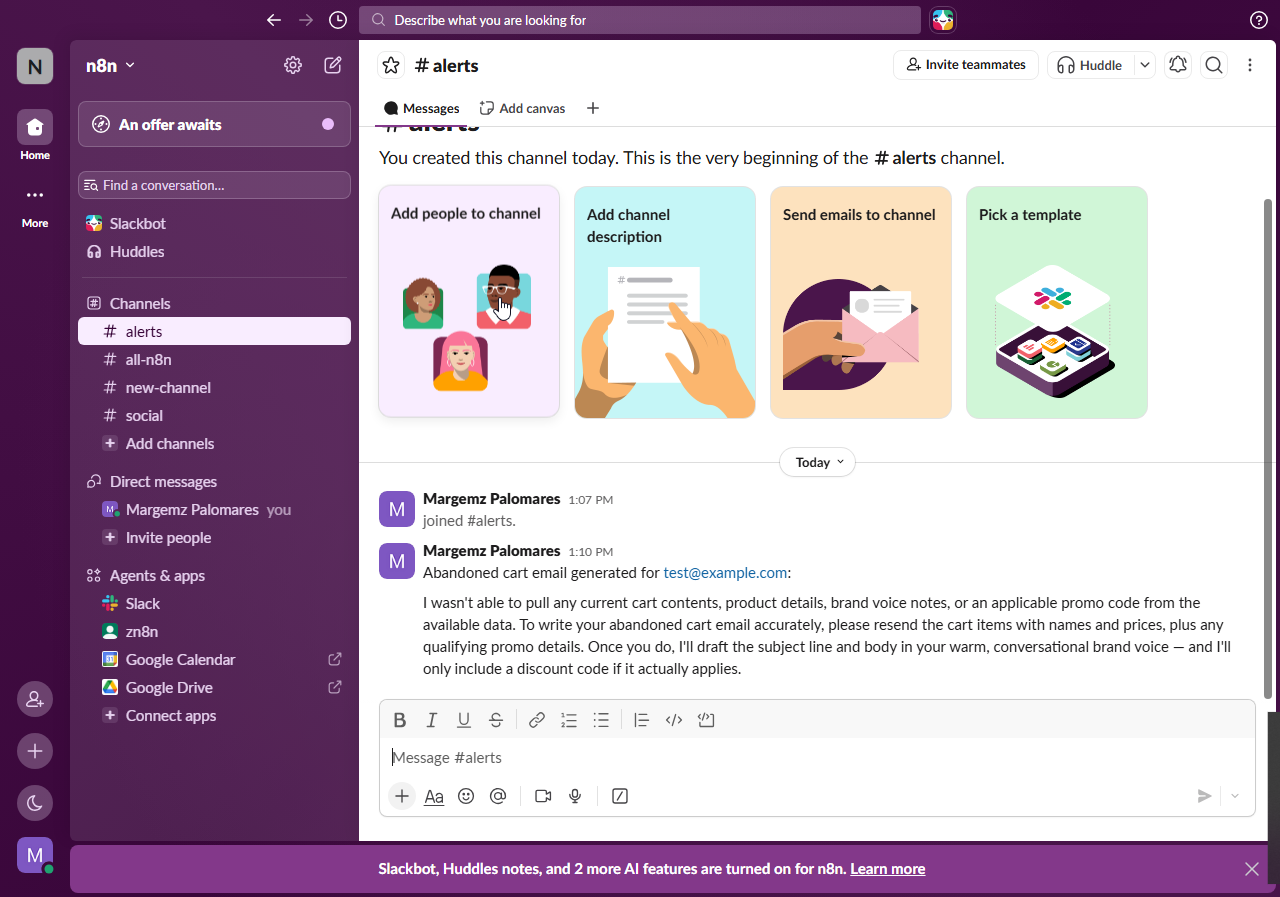Screen dimensions: 1280x897
Task: Dismiss the AI features banner
Action: tap(1252, 869)
